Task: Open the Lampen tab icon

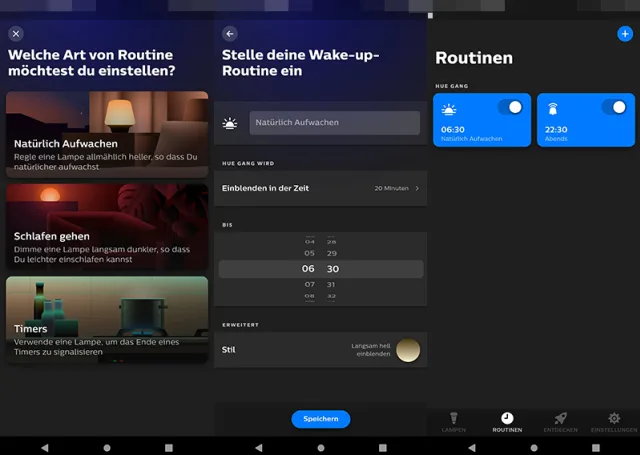Action: click(x=453, y=420)
